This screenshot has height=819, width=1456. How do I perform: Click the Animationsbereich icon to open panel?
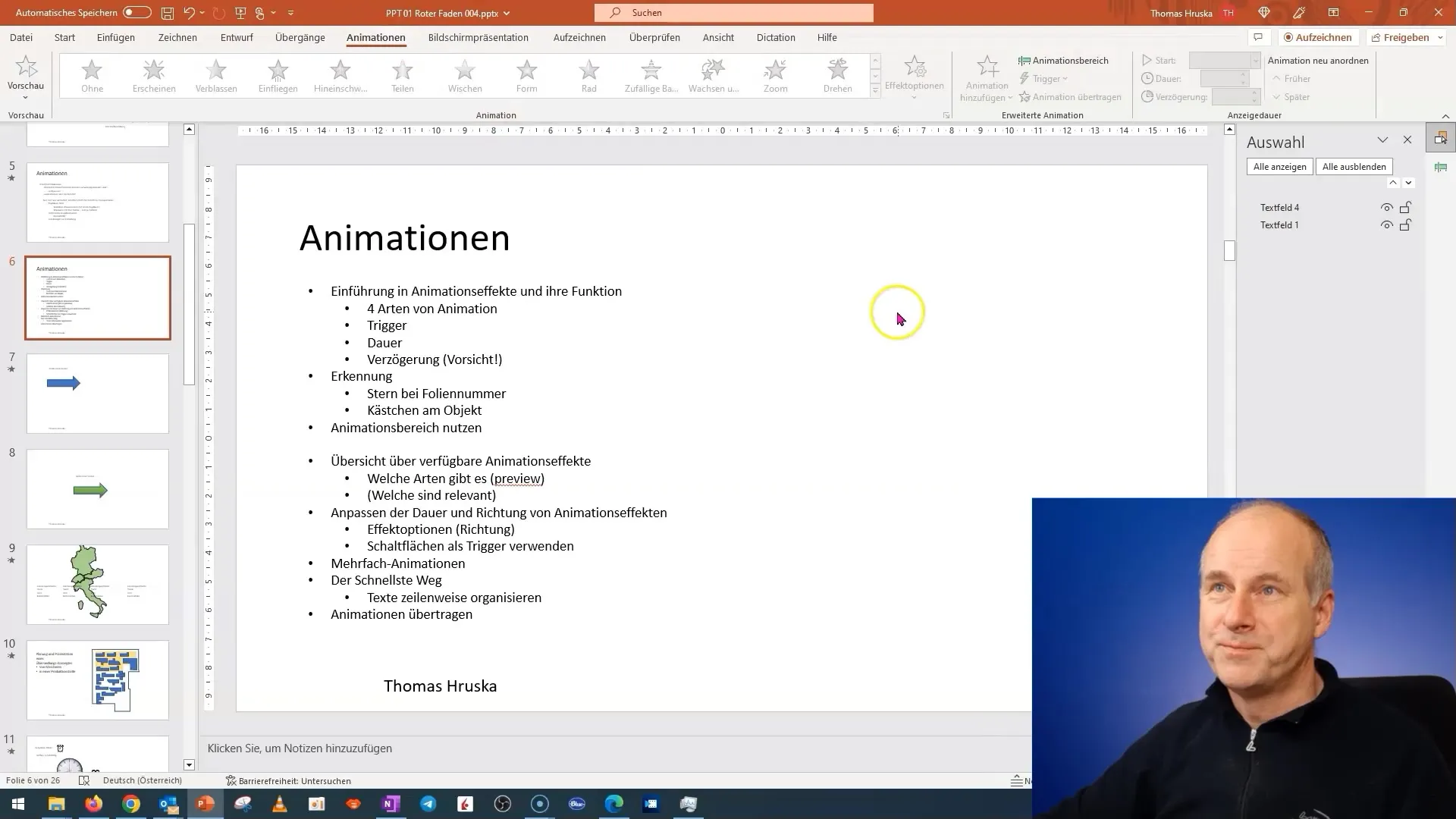pyautogui.click(x=1064, y=60)
